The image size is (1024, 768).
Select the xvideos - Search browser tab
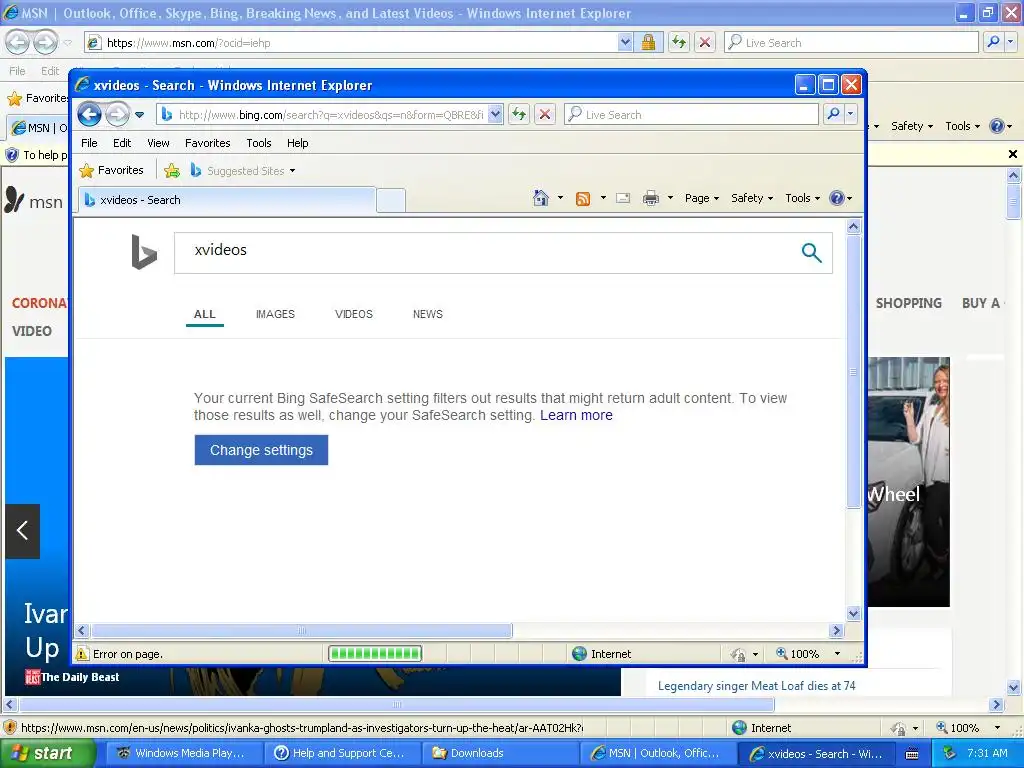pyautogui.click(x=227, y=200)
